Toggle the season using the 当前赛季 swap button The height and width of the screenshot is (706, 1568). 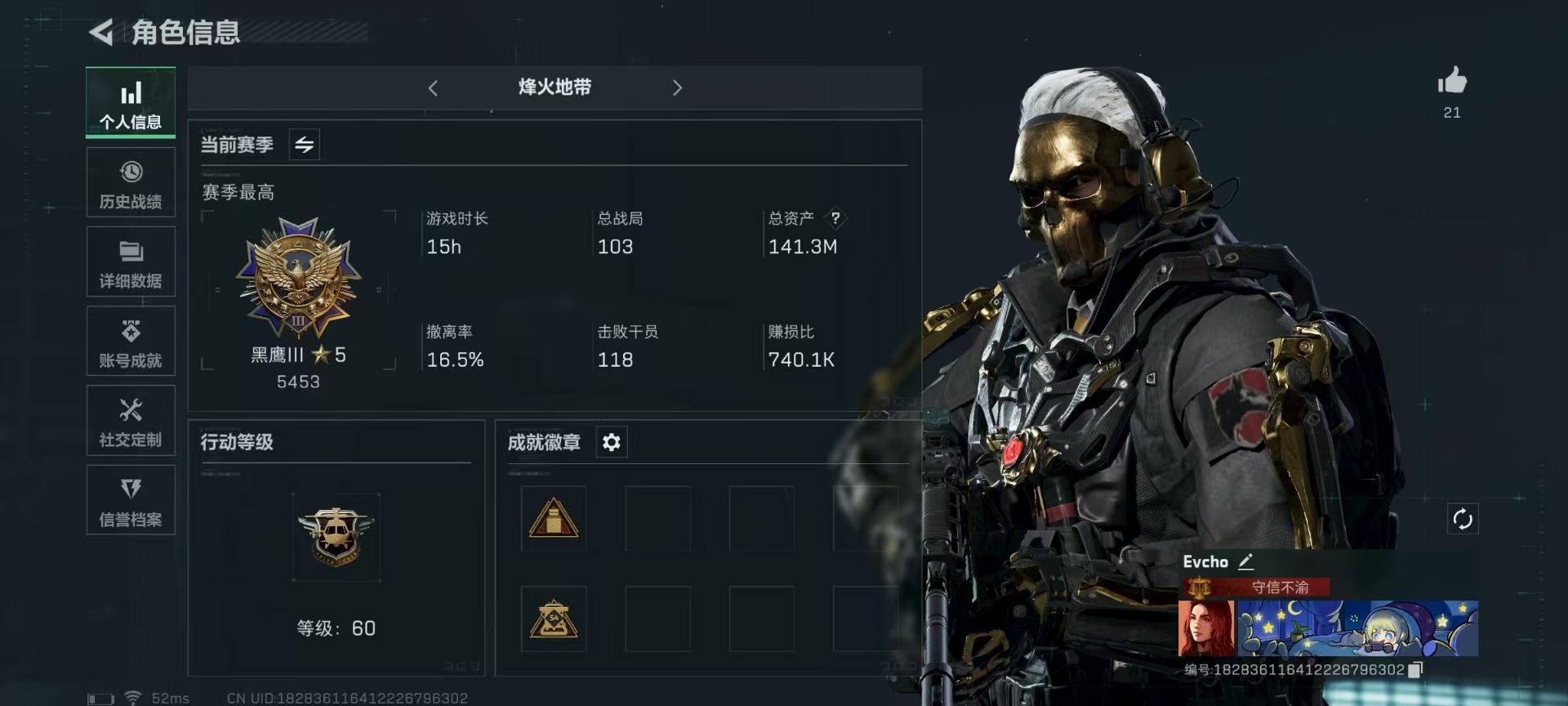[304, 145]
